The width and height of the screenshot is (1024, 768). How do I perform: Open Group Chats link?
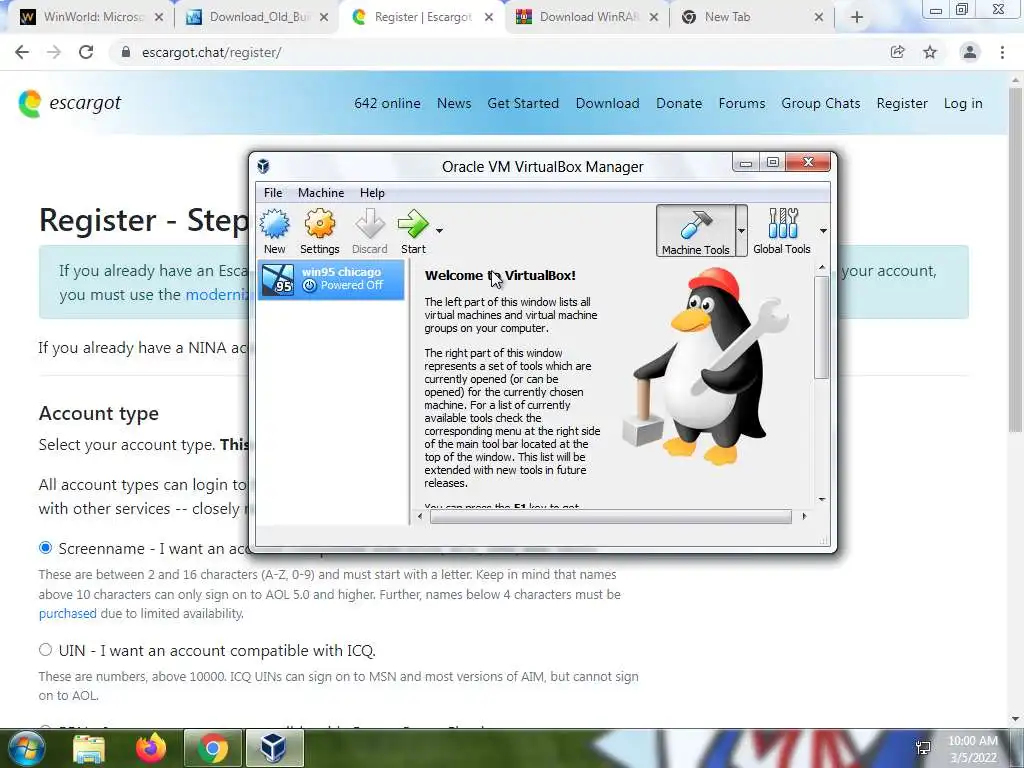click(821, 103)
